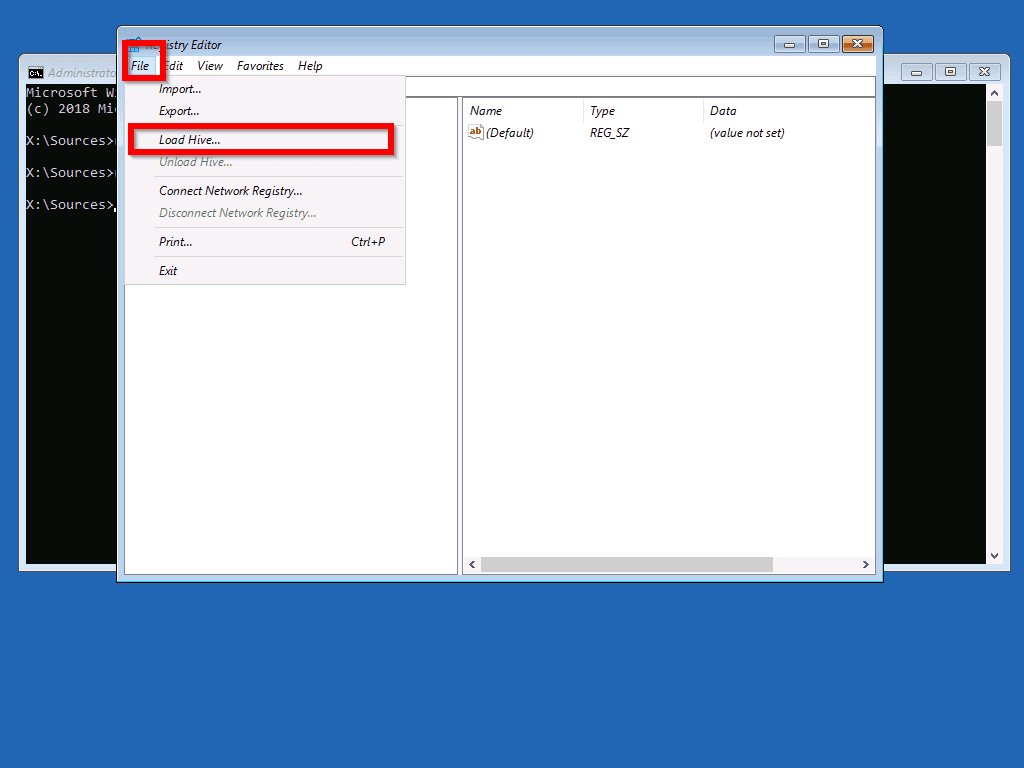Click Command Prompt scrollbar up arrow

[995, 93]
